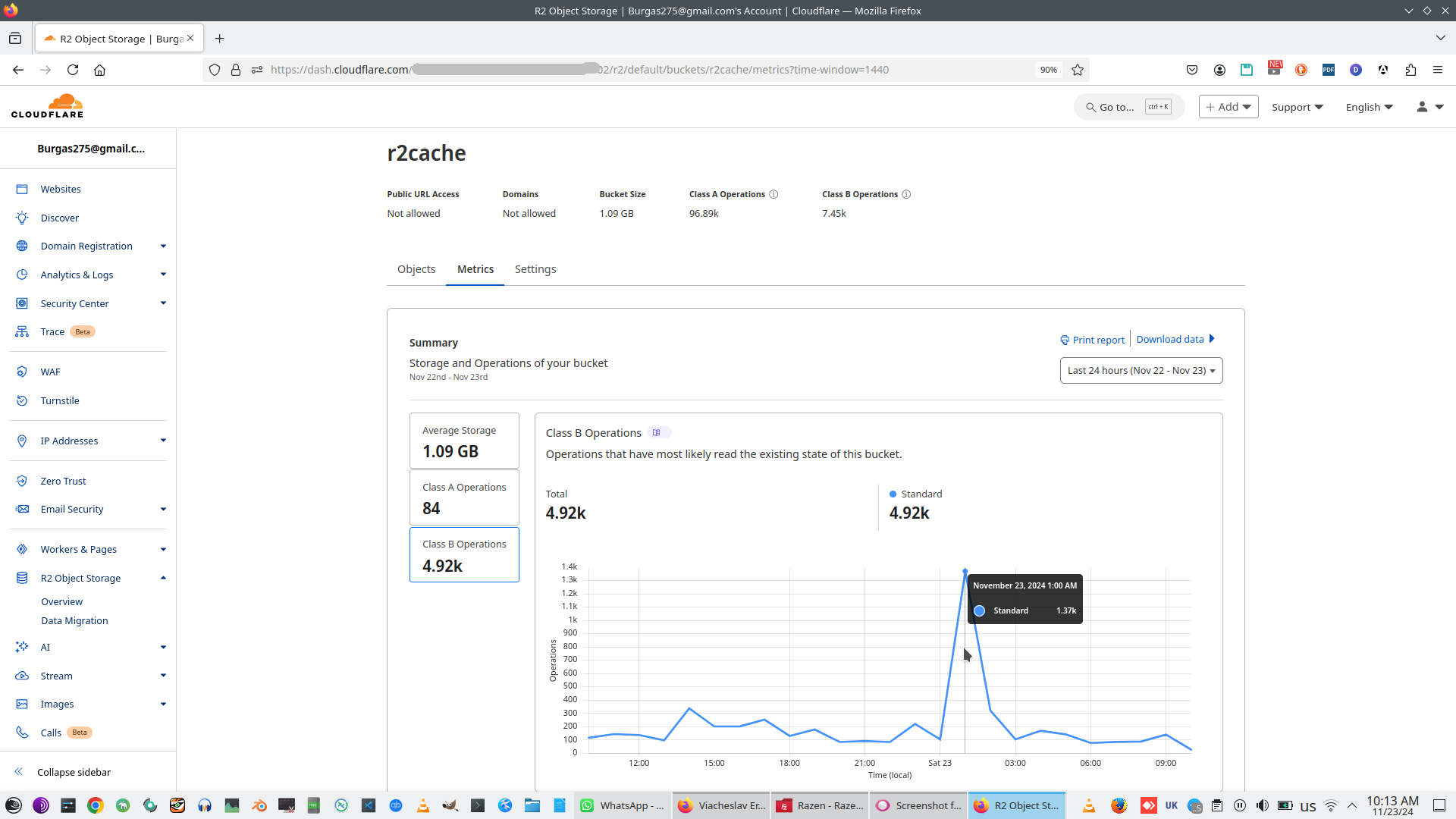
Task: Open the Last 24 hours time range dropdown
Action: pos(1141,371)
